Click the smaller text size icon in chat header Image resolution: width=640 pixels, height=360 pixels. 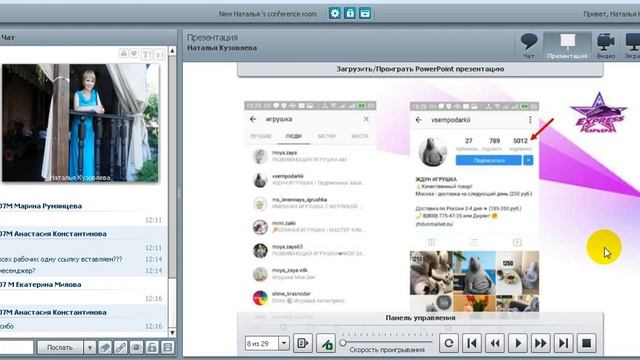pyautogui.click(x=159, y=53)
